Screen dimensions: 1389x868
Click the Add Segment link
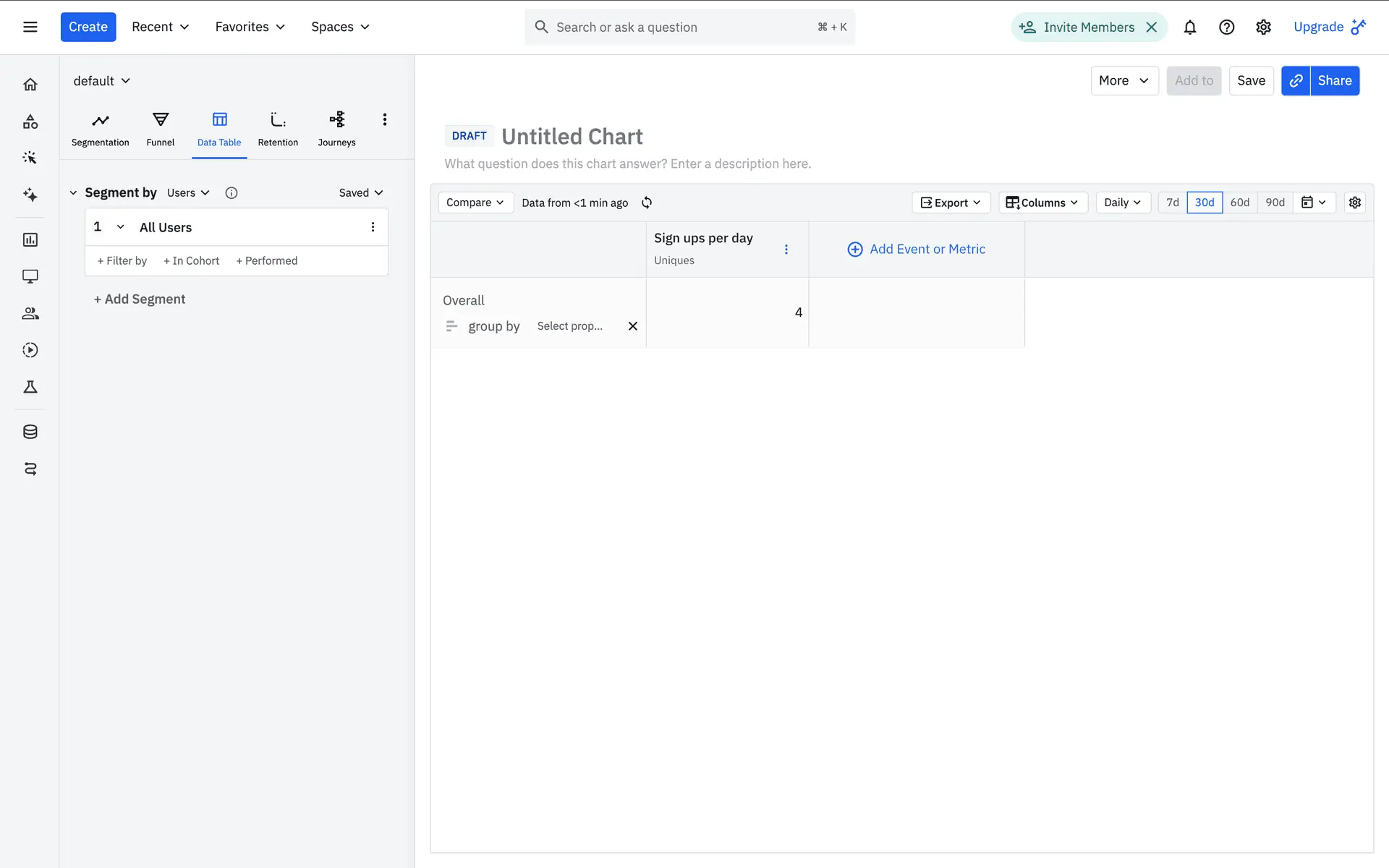(x=140, y=299)
